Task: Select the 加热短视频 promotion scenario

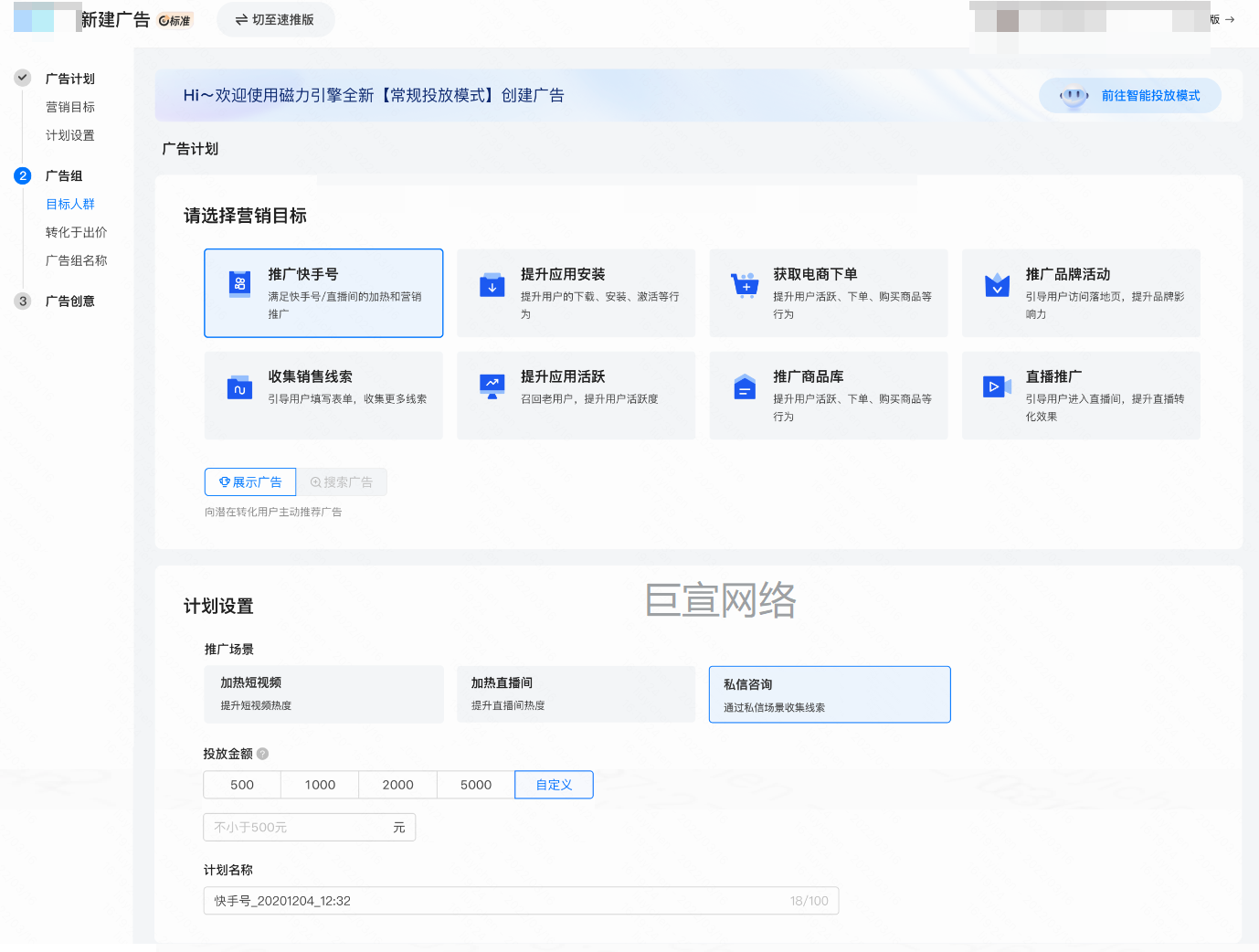Action: click(323, 694)
